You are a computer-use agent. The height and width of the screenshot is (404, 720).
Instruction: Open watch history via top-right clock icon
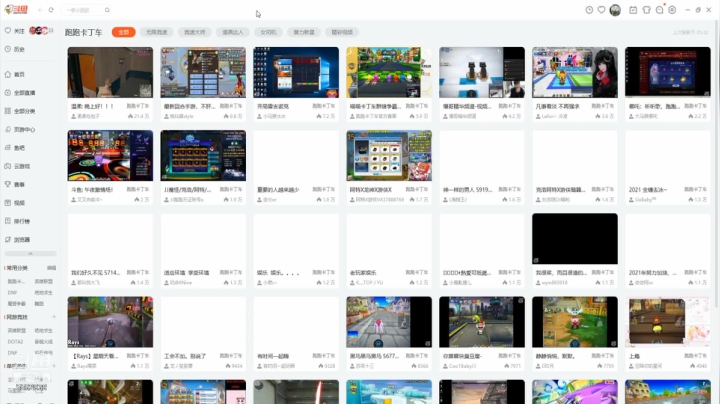tap(589, 10)
